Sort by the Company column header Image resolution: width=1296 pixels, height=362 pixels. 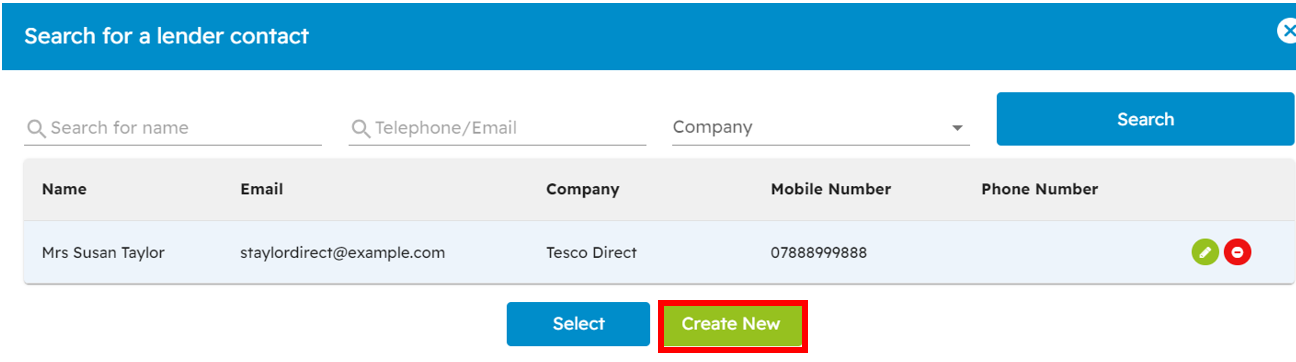[x=583, y=189]
